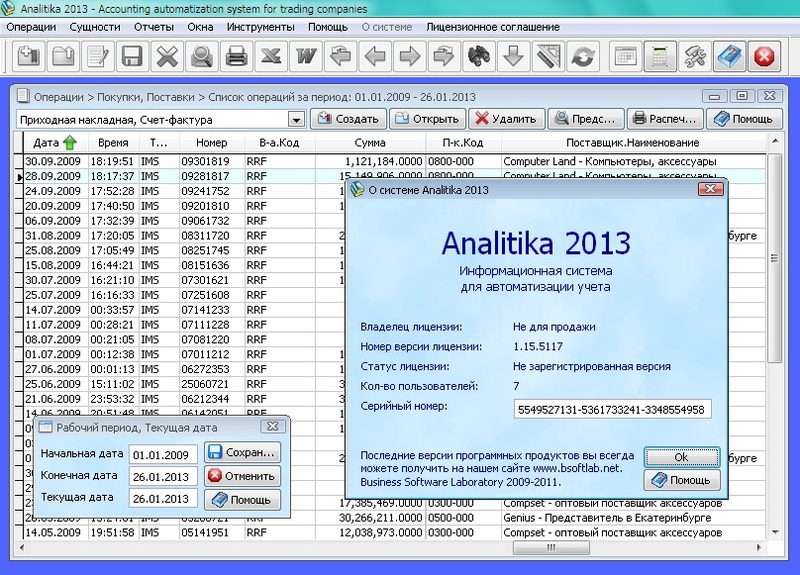Click the Текущая дата field
Image resolution: width=800 pixels, height=575 pixels.
(163, 498)
